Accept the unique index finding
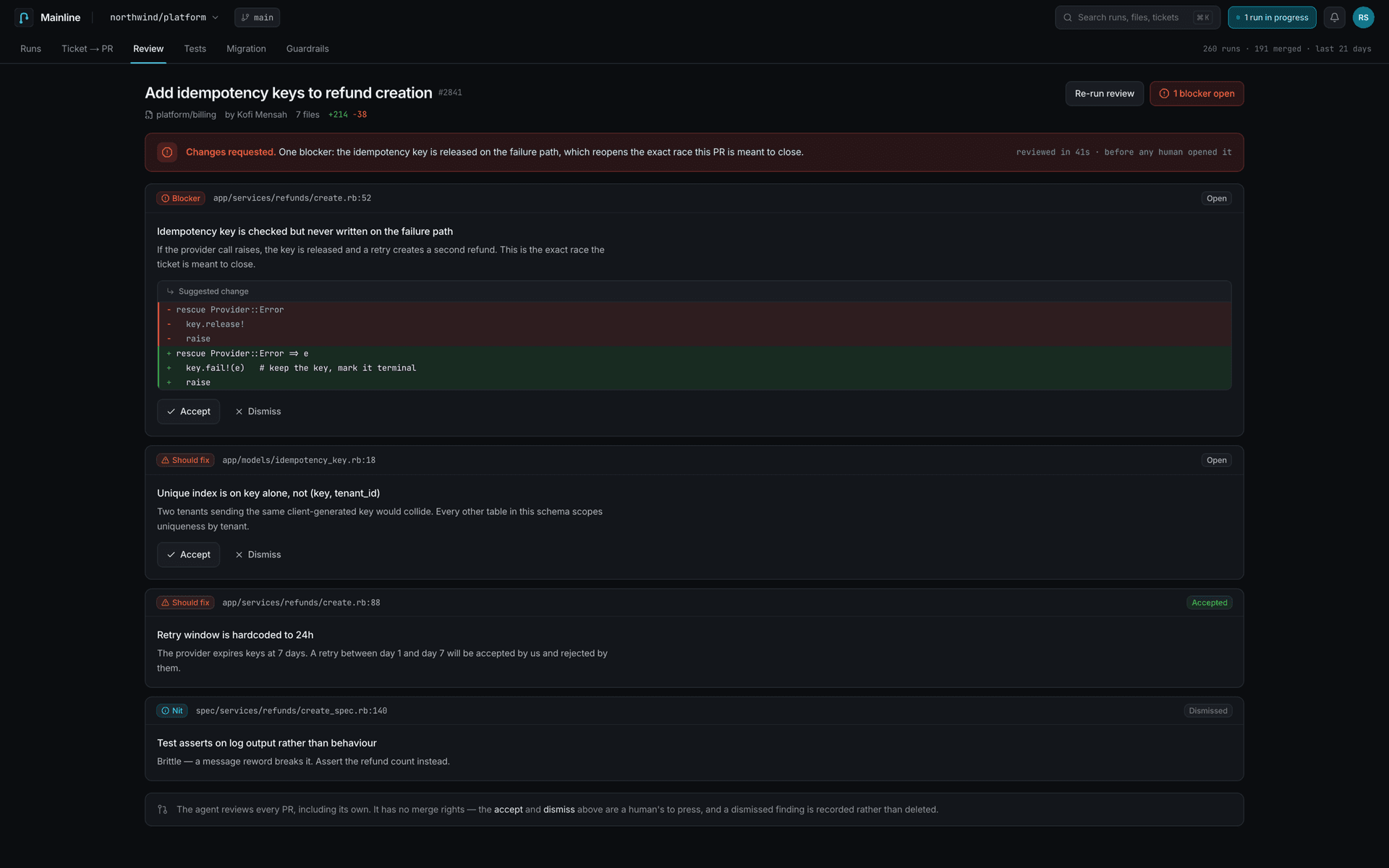Image resolution: width=1389 pixels, height=868 pixels. click(x=188, y=555)
